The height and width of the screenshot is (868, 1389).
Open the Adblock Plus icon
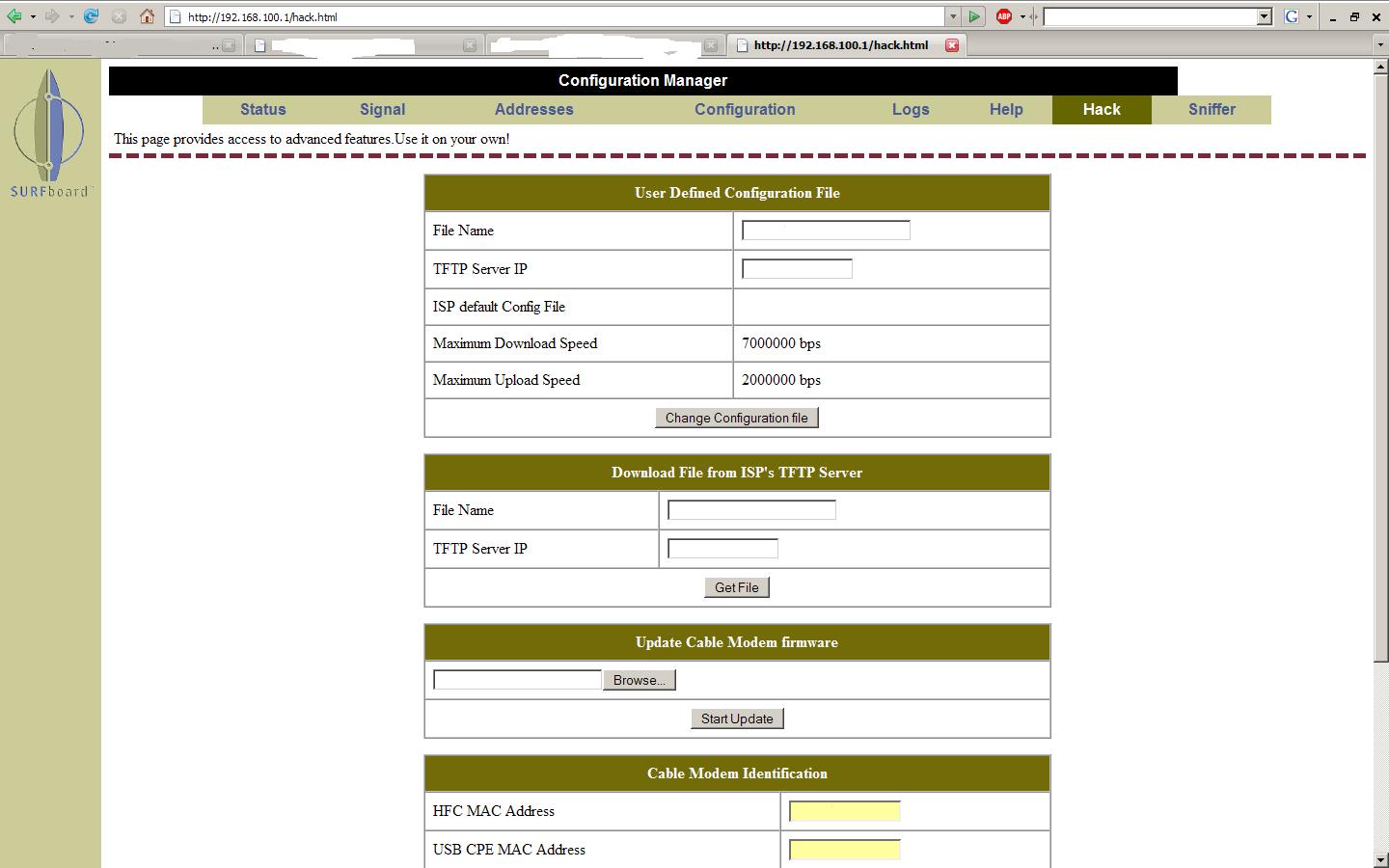pyautogui.click(x=1004, y=16)
